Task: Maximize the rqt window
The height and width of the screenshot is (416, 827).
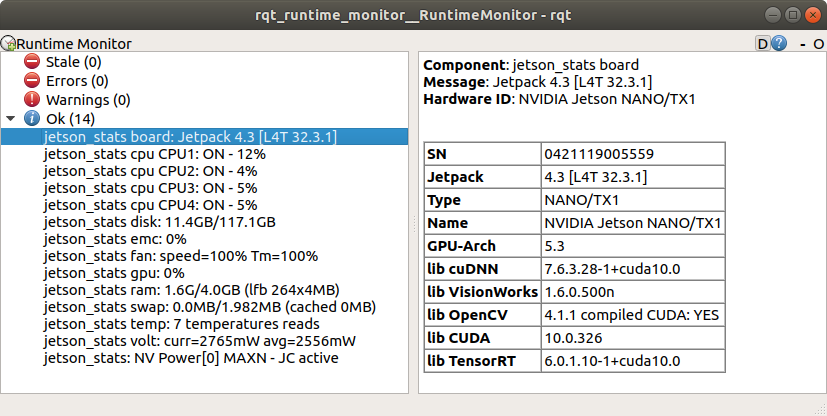Action: point(793,15)
